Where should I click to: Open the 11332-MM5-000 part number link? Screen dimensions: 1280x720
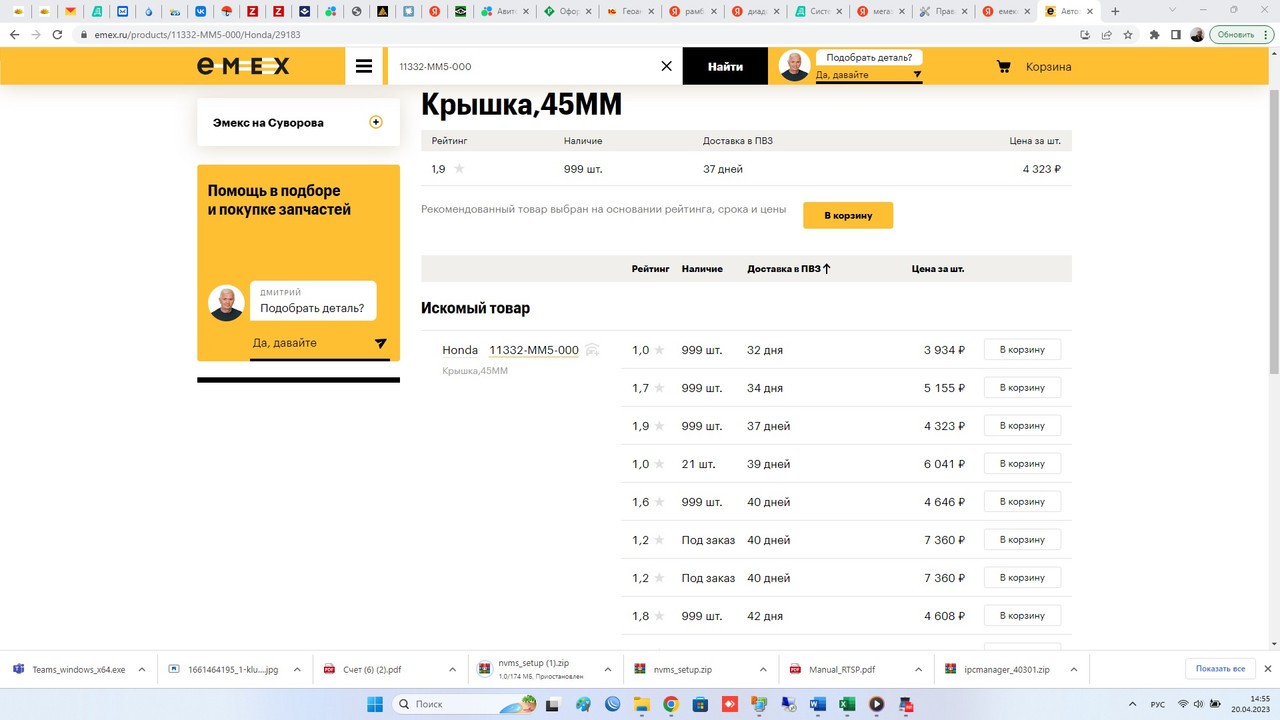(x=534, y=350)
